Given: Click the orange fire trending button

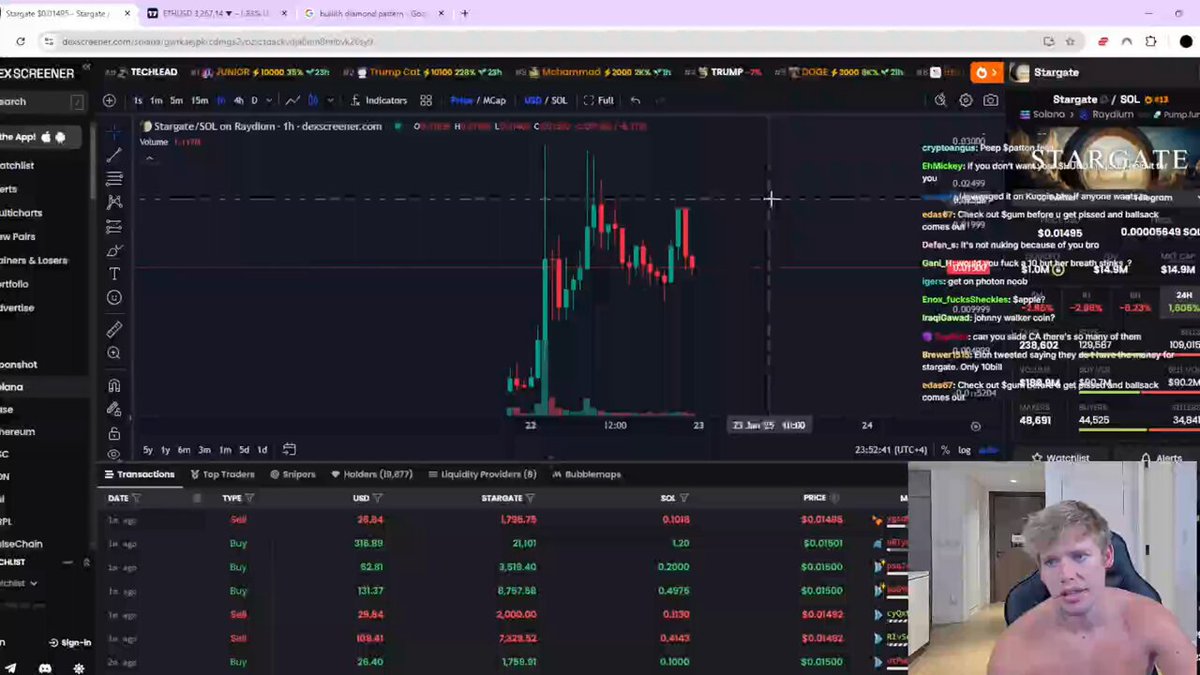Looking at the screenshot, I should (x=987, y=73).
